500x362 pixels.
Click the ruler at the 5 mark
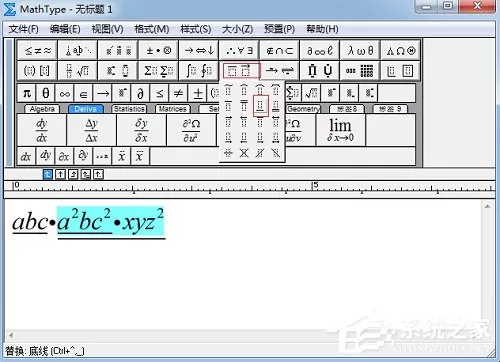[x=314, y=187]
